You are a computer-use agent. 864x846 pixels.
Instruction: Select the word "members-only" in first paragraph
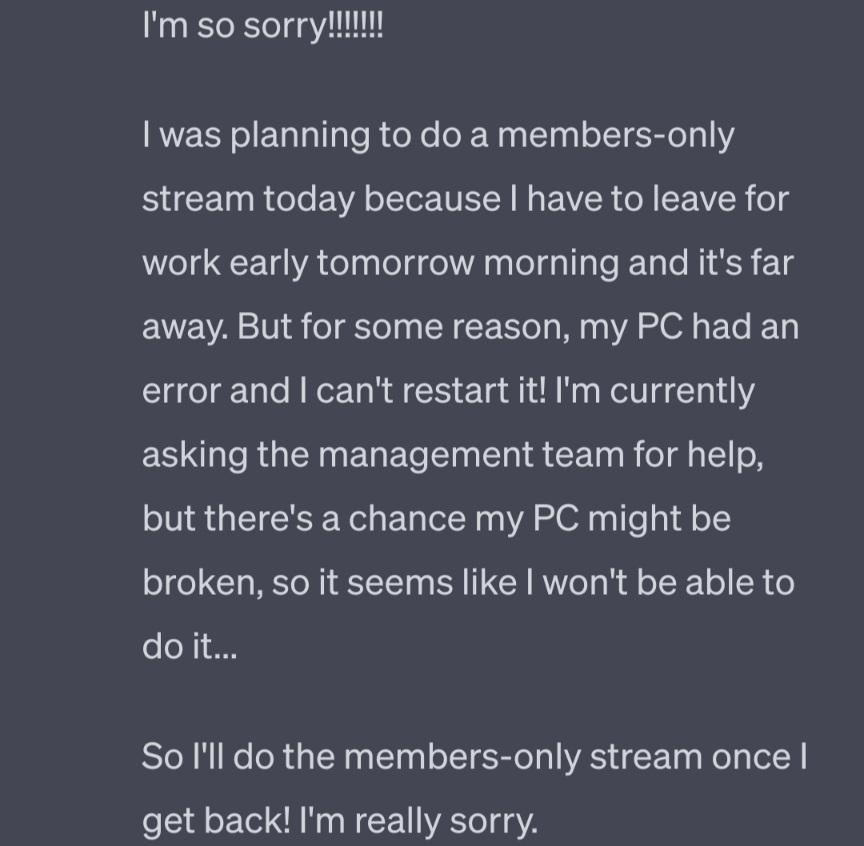click(x=615, y=135)
